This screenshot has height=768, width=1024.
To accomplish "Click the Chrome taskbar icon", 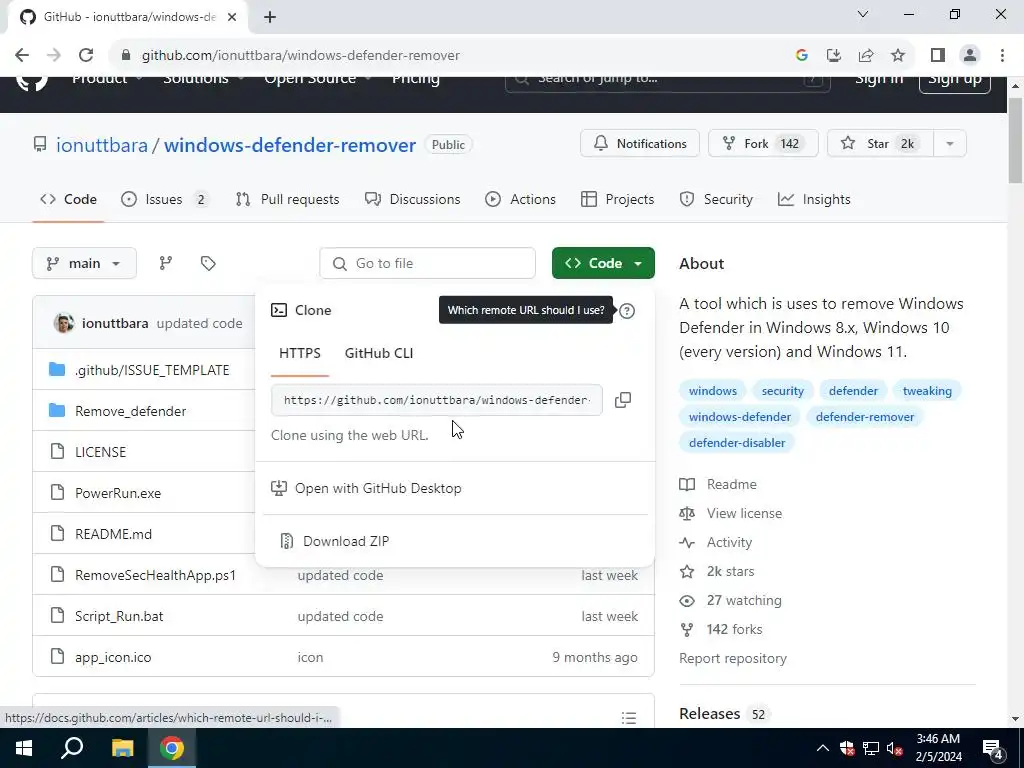I will (172, 748).
